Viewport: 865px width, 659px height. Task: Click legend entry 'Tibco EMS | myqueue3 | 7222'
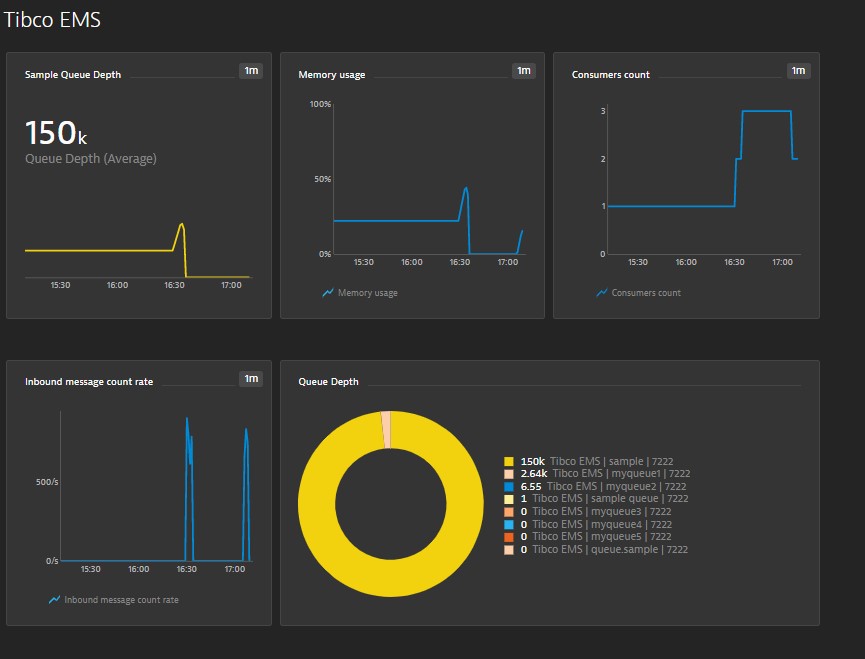[602, 512]
